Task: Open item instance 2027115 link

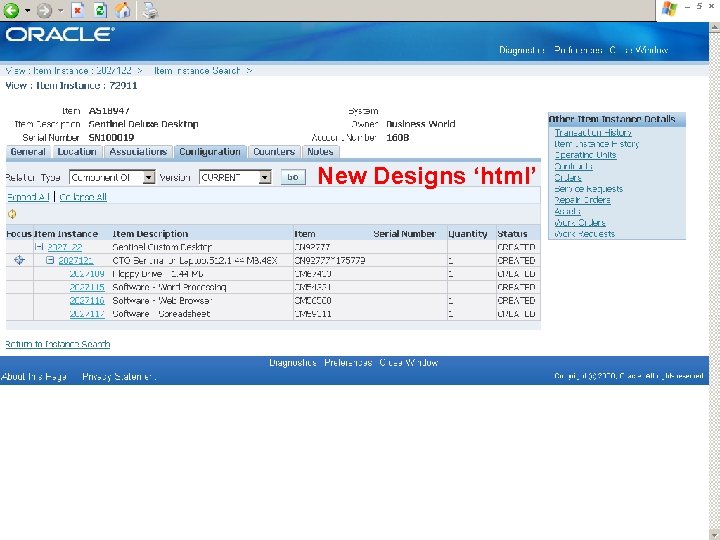Action: click(87, 287)
